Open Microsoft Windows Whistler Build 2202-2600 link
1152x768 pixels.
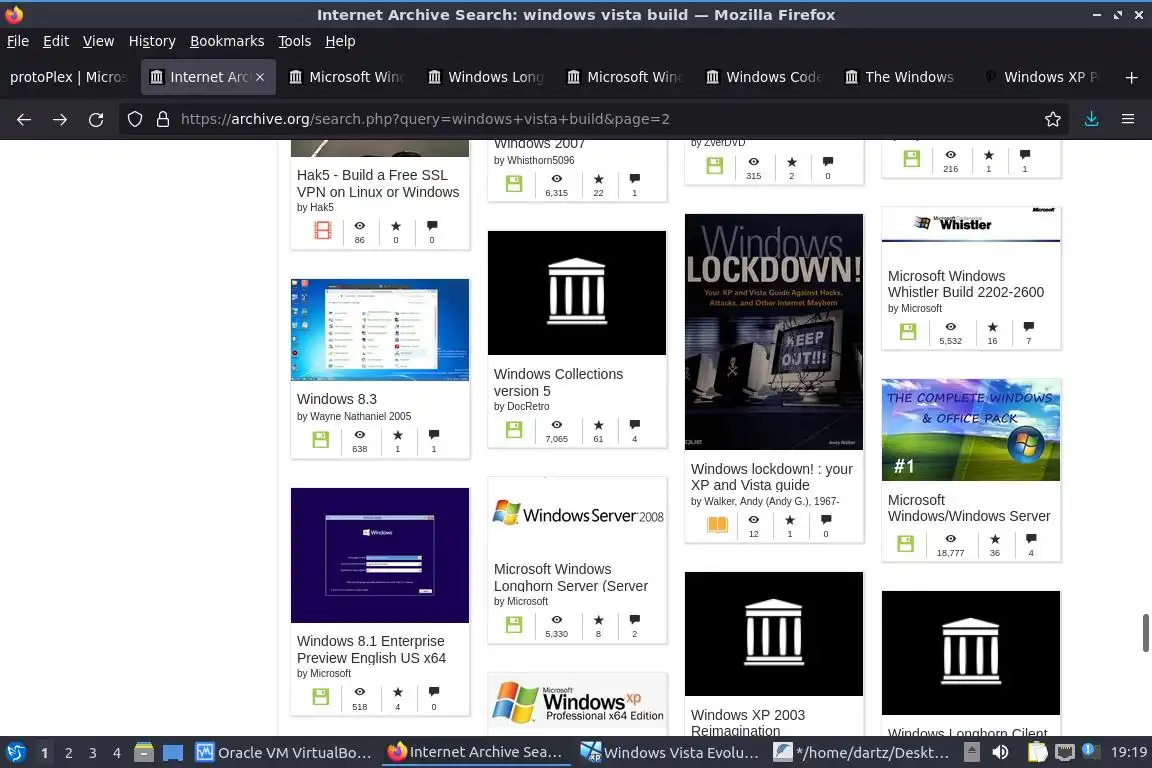click(x=965, y=284)
